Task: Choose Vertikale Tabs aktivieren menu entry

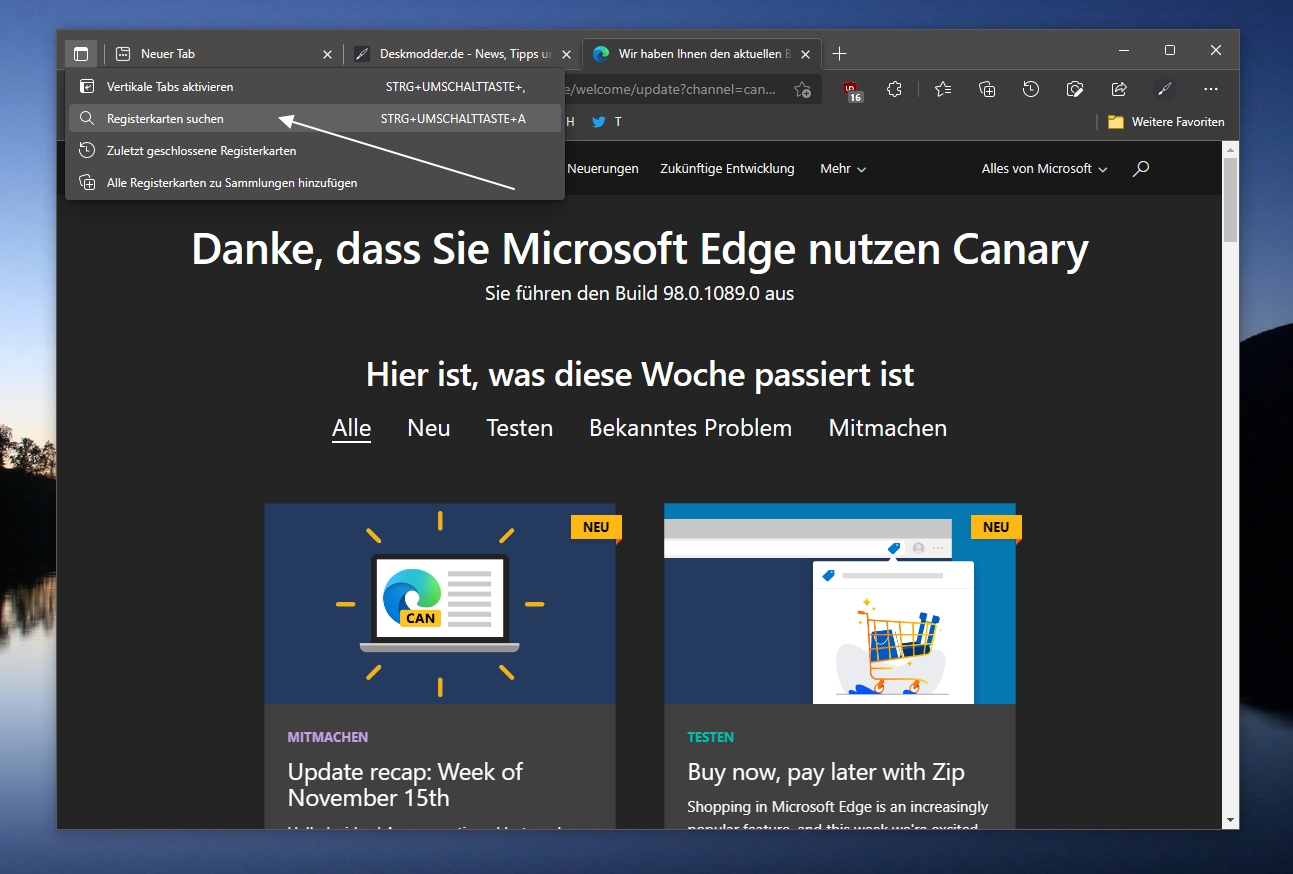Action: (x=315, y=87)
